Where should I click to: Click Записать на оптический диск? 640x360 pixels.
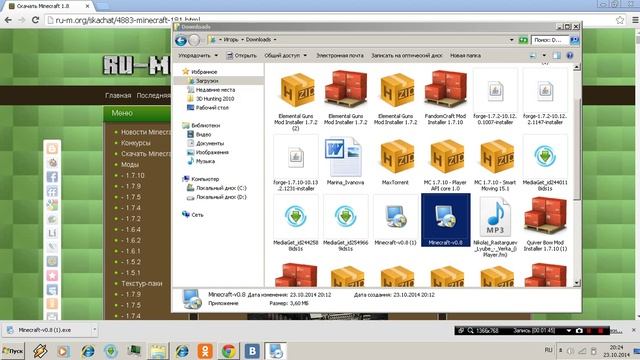coord(406,56)
